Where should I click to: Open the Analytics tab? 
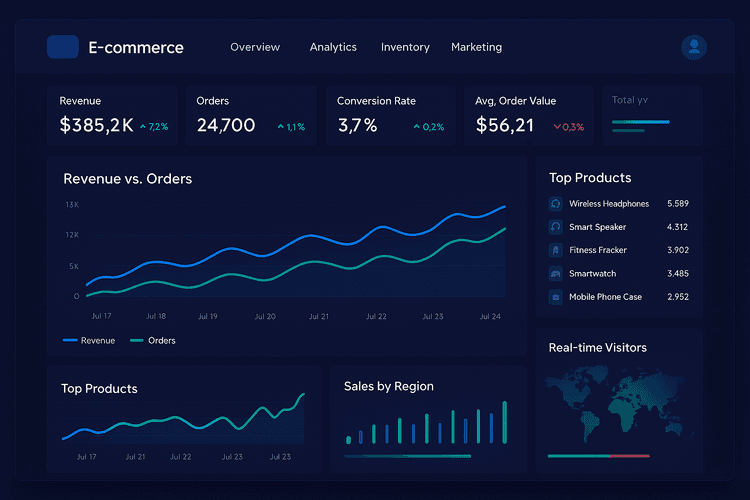click(x=333, y=47)
